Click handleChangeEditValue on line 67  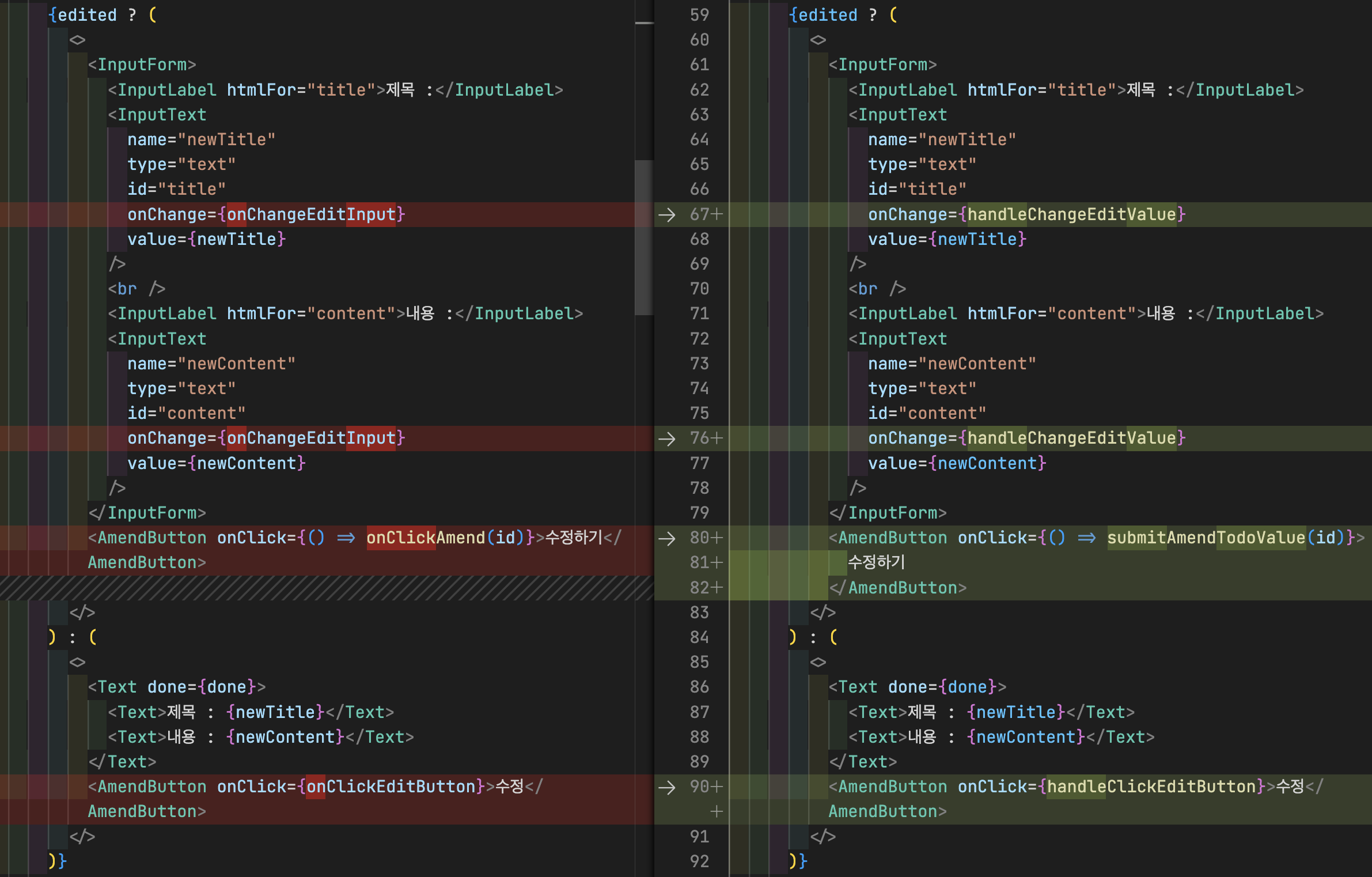click(x=1071, y=215)
